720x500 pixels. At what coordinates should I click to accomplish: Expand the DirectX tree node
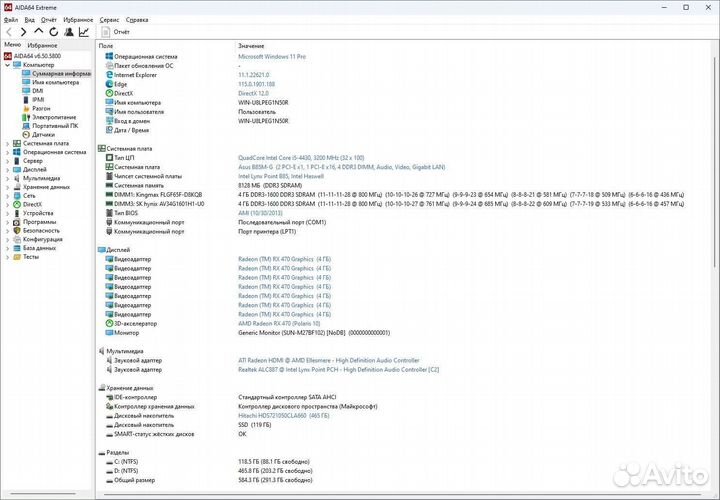[x=7, y=204]
